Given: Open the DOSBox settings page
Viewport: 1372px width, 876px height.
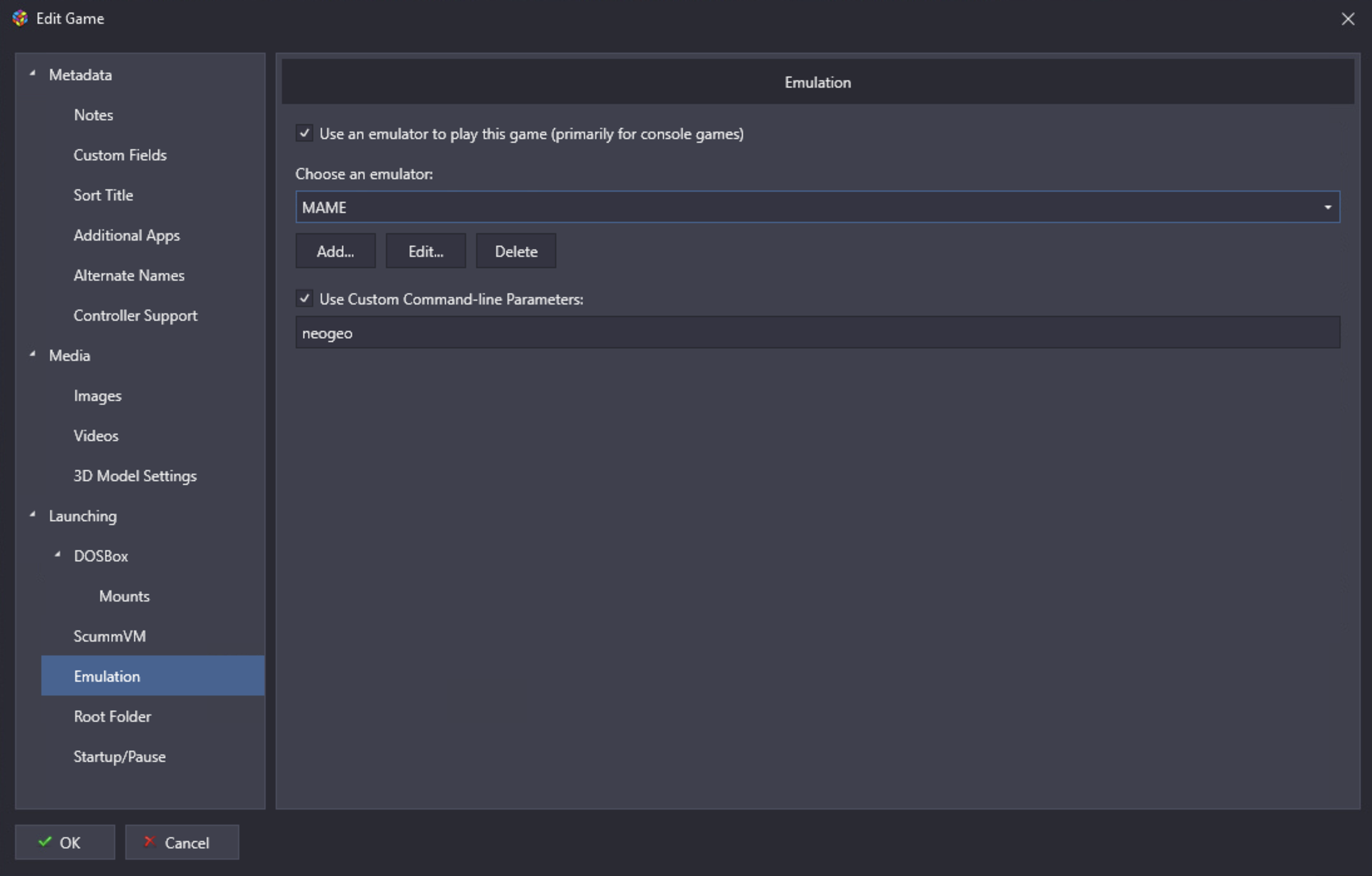Looking at the screenshot, I should (101, 556).
